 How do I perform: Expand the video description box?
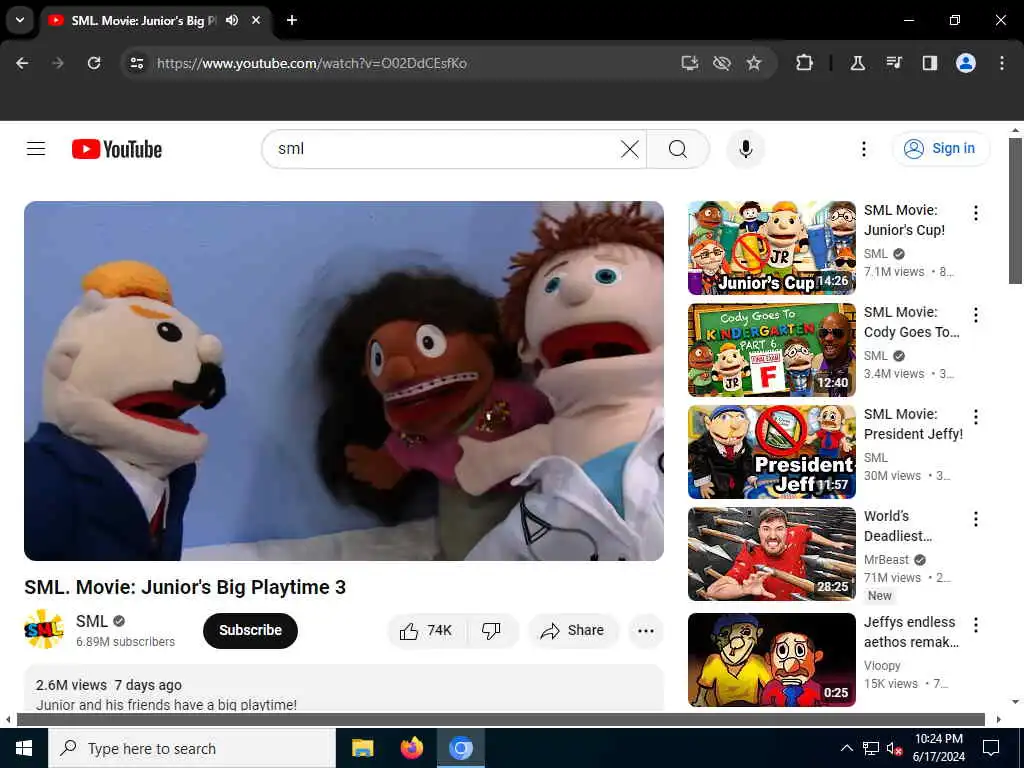[x=344, y=688]
